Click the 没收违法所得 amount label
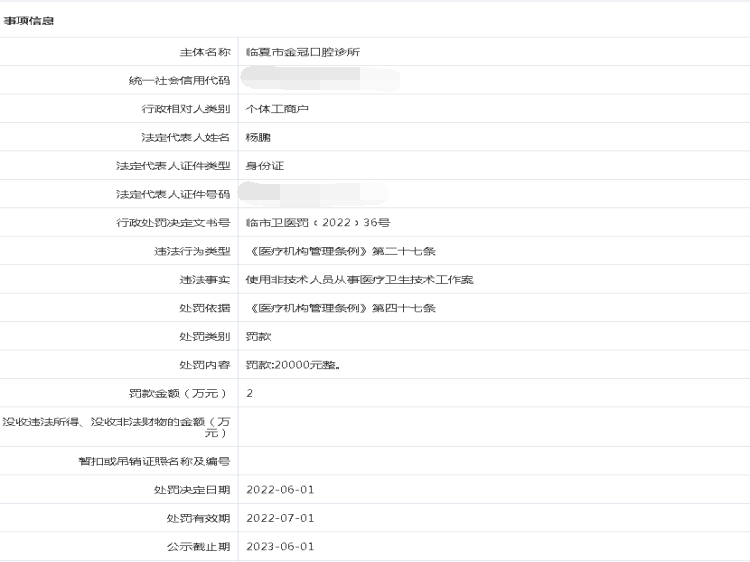The height and width of the screenshot is (562, 750). (117, 427)
